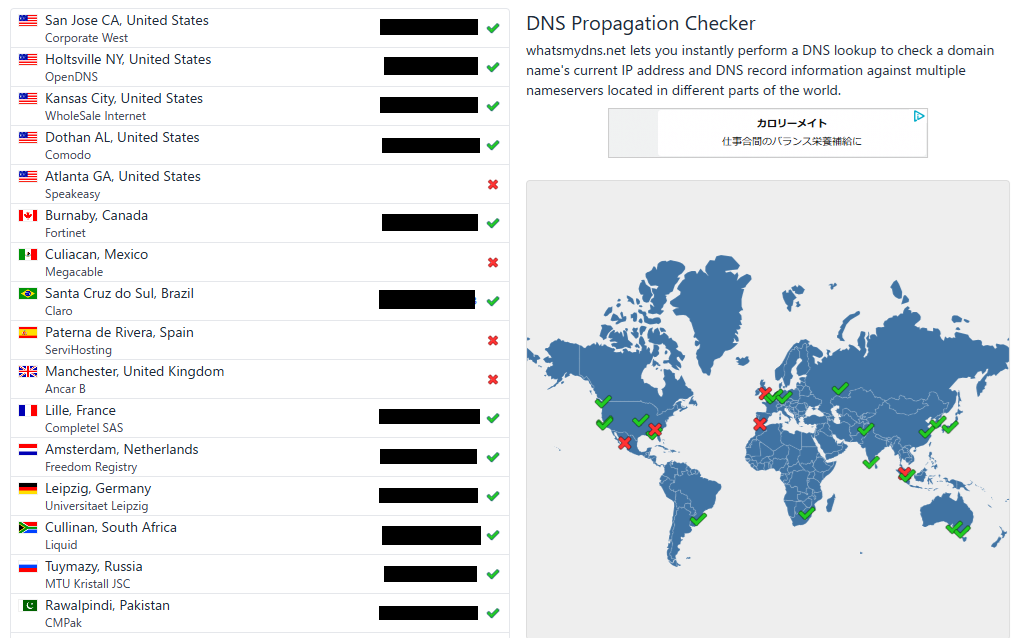
Task: Click the Pakistan flag beside Rawalpindi
Action: point(29,605)
